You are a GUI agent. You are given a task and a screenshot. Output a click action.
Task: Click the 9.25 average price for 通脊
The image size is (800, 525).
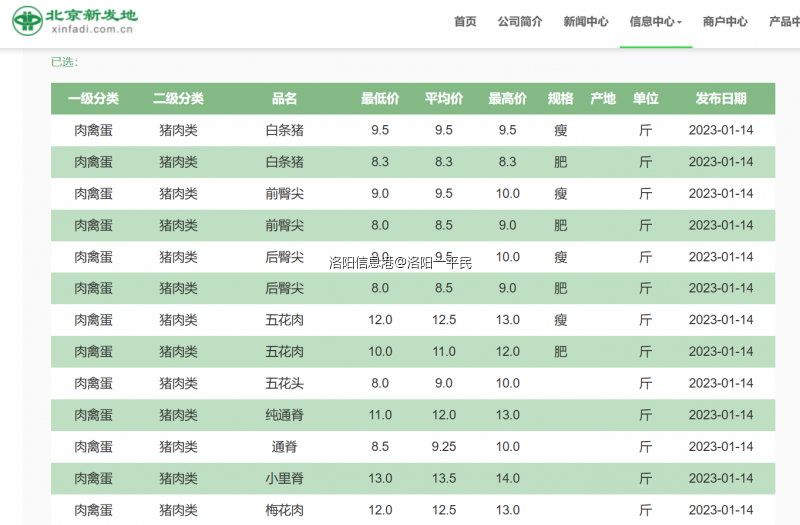444,447
